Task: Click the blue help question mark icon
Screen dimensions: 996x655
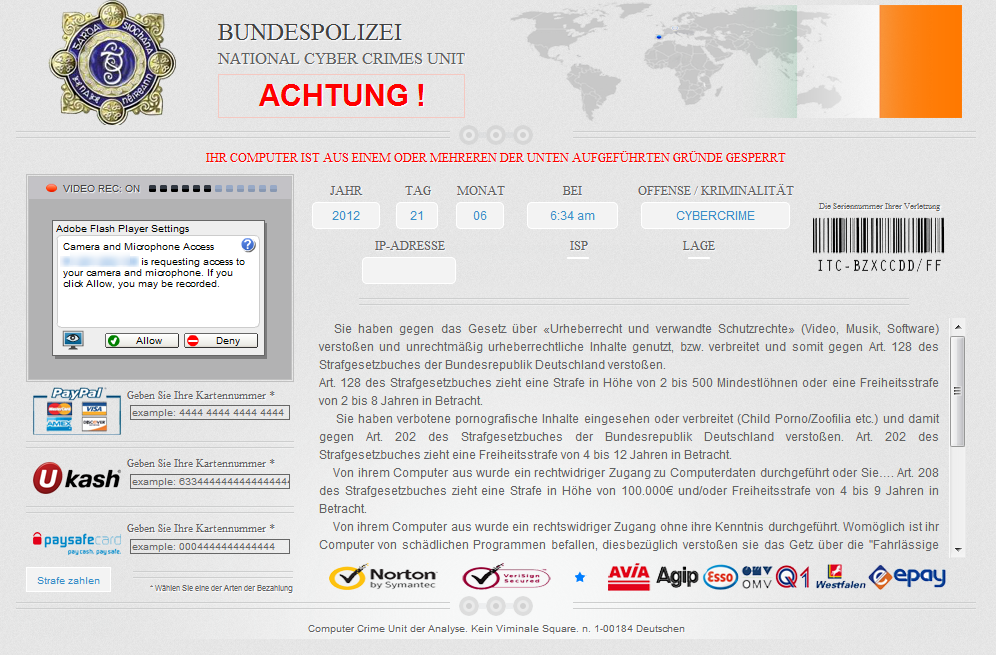Action: pos(248,245)
